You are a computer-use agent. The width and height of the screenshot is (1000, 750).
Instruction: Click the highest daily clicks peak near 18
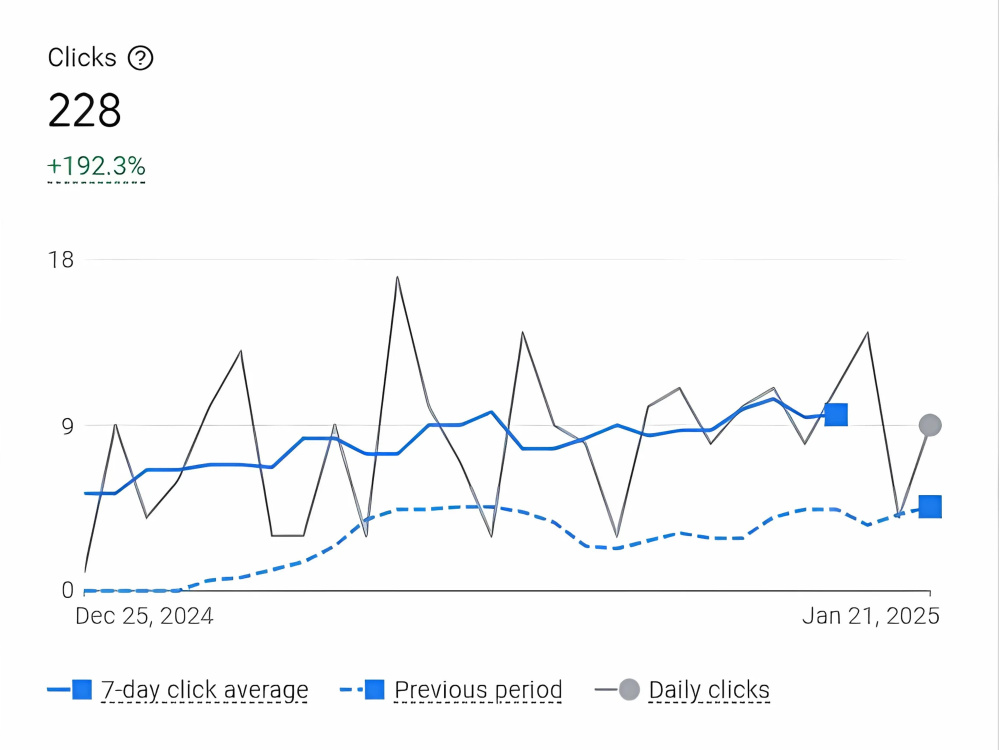397,277
